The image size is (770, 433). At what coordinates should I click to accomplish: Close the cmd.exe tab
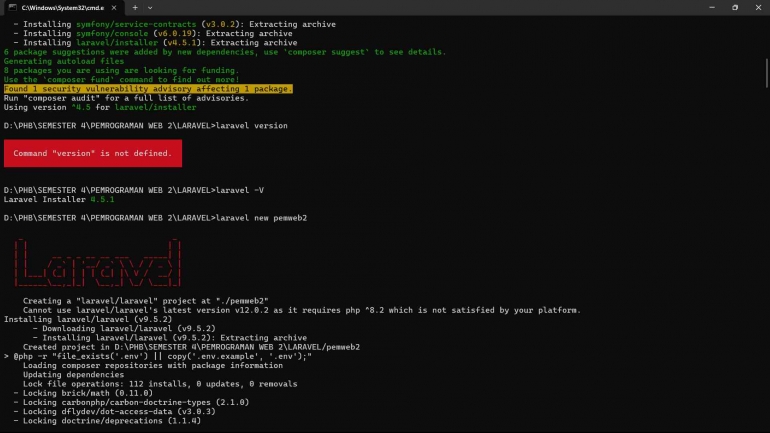pos(114,8)
